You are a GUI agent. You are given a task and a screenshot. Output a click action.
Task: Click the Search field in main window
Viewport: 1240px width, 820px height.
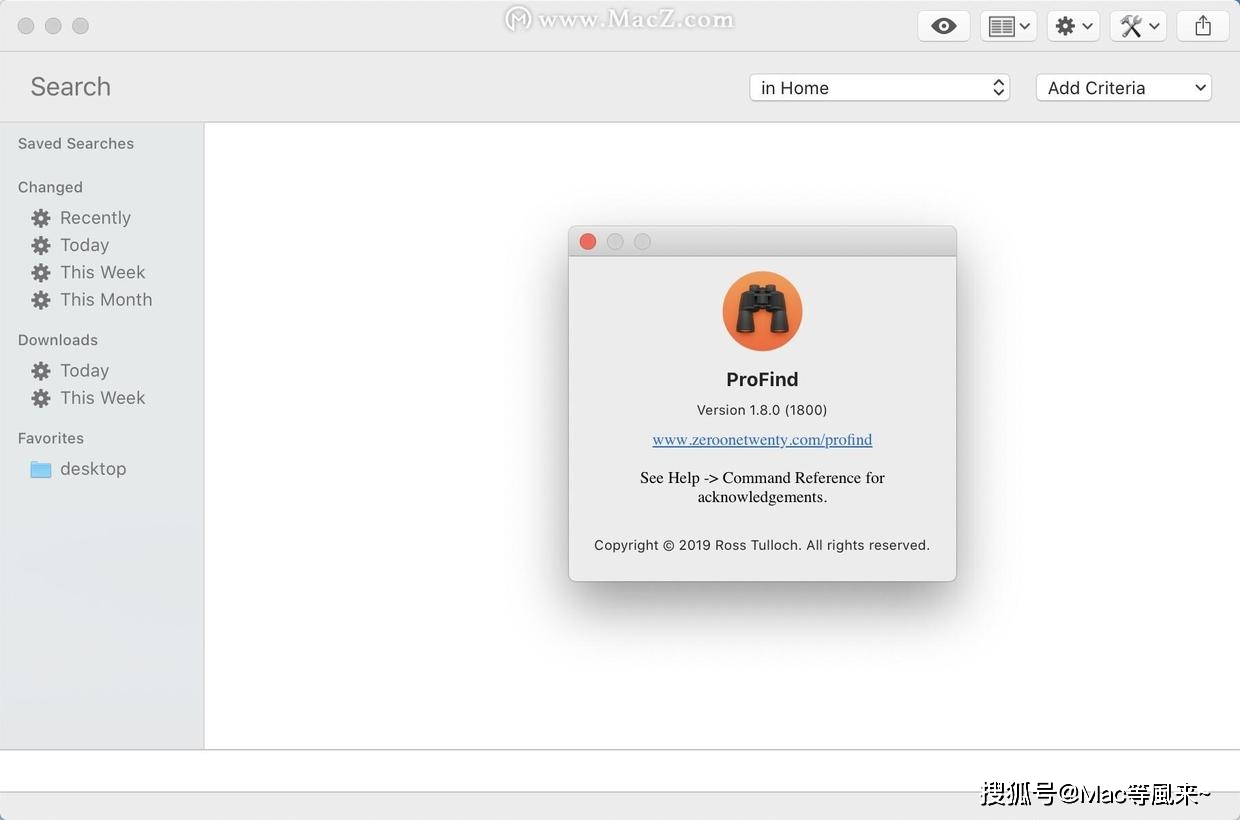tap(70, 87)
